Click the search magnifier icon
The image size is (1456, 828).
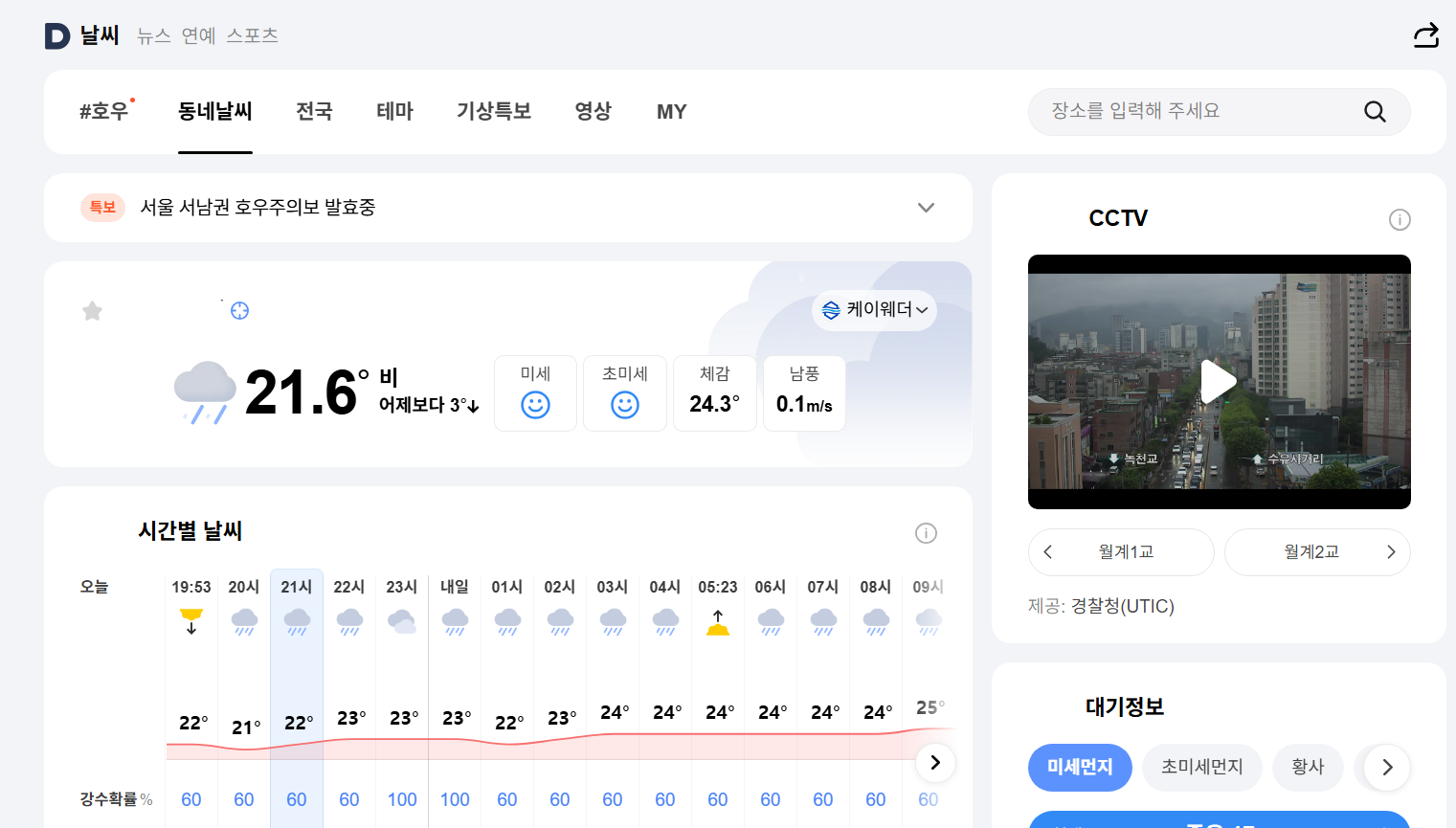1375,111
